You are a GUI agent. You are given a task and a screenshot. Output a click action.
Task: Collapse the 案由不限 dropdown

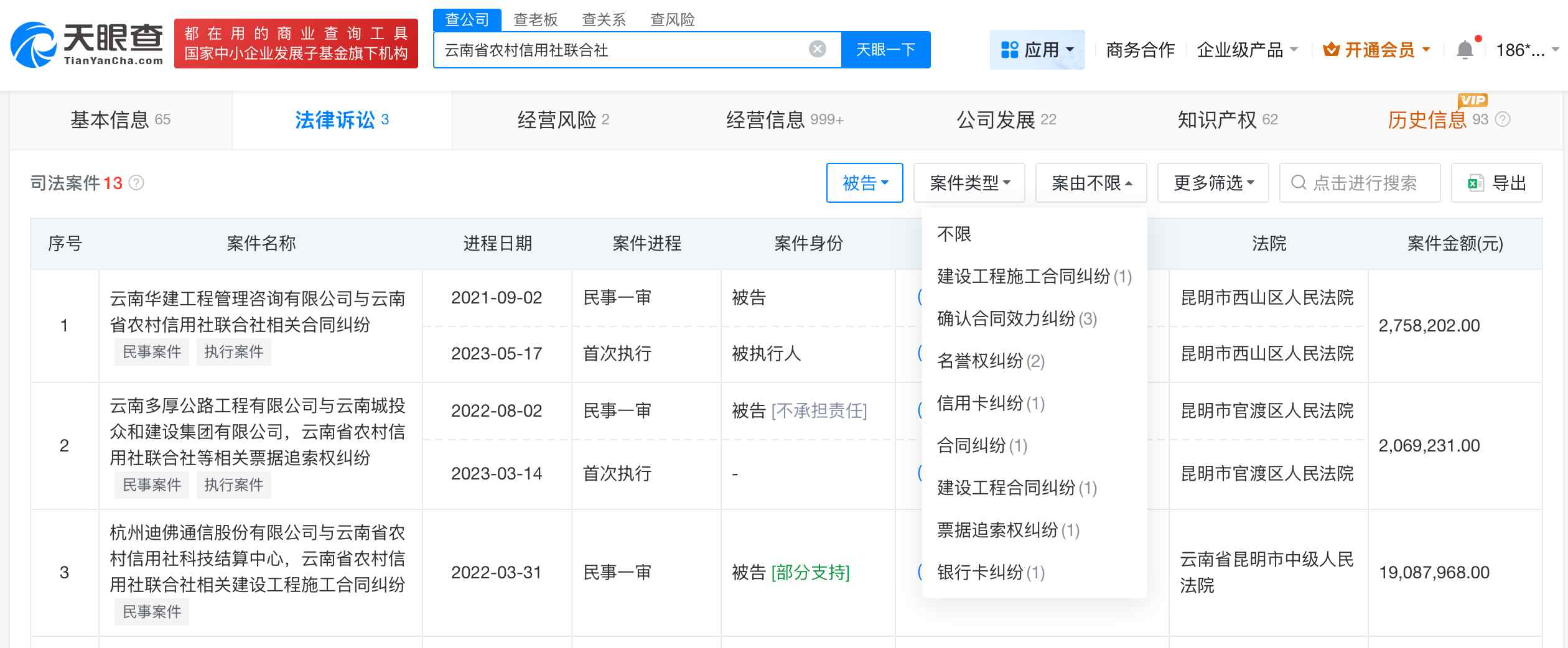[x=1091, y=183]
